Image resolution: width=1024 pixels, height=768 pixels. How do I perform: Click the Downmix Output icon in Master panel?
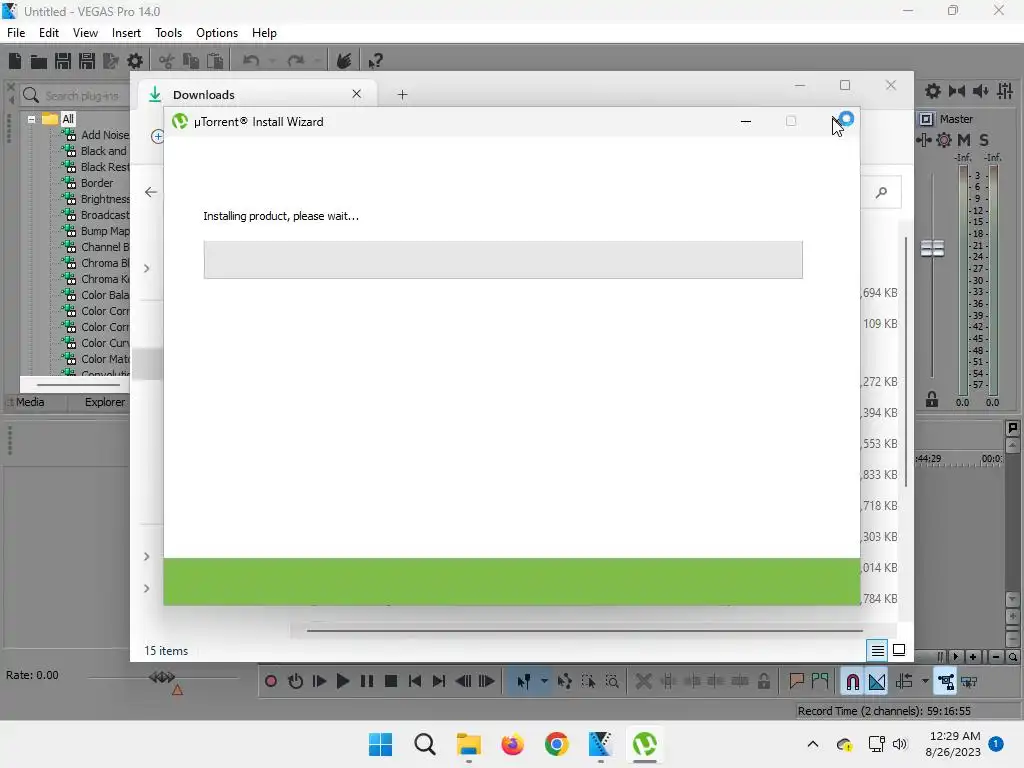click(x=957, y=91)
